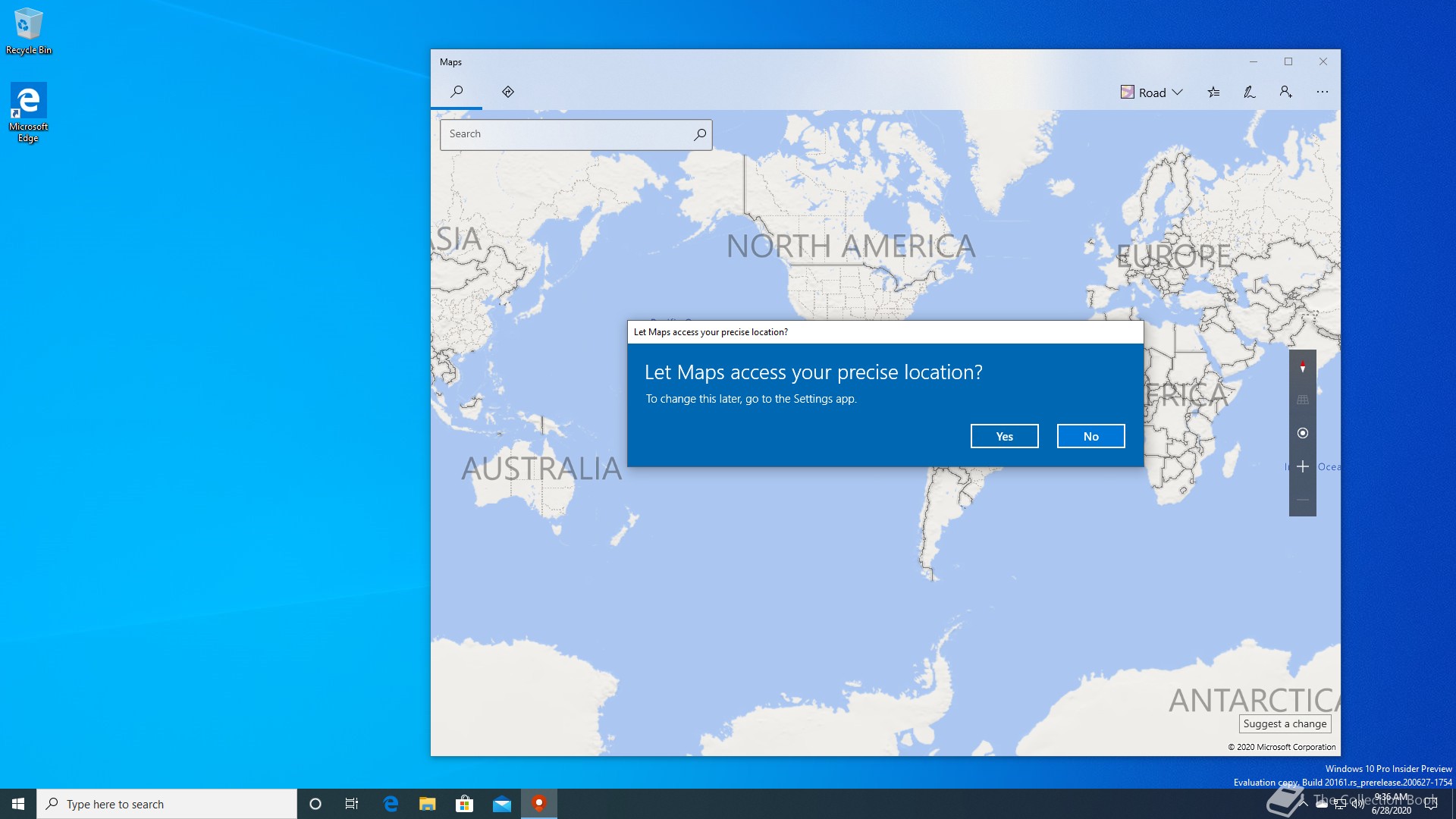Zoom in with the plus icon
1456x819 pixels.
(1303, 466)
